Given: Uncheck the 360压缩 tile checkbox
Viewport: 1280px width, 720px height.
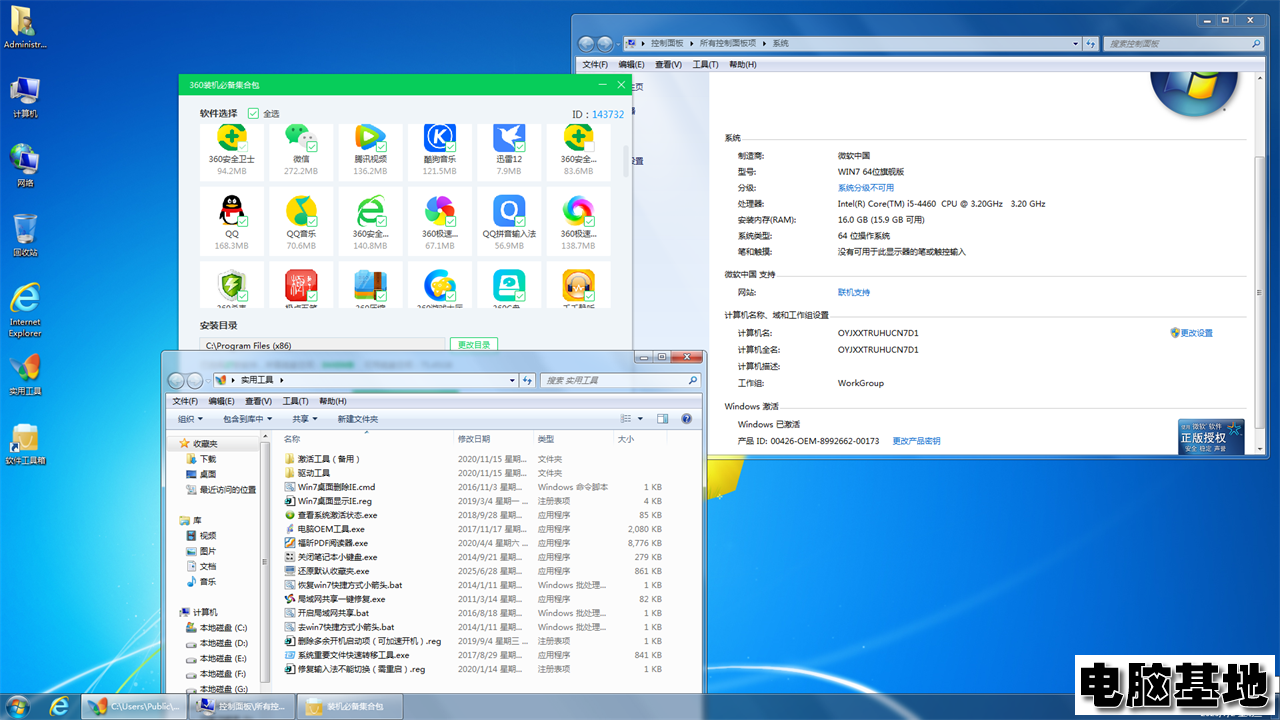Looking at the screenshot, I should pyautogui.click(x=381, y=296).
